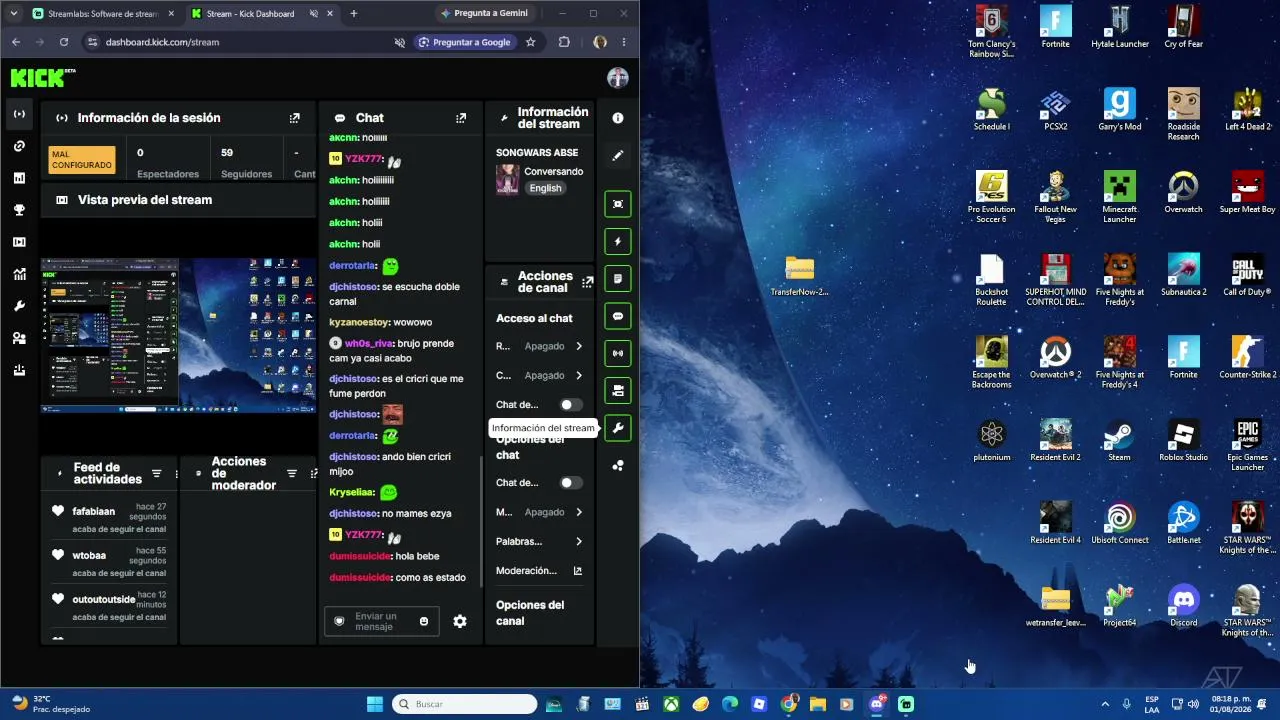Open the Chrome three-dot menu
The height and width of the screenshot is (720, 1280).
pyautogui.click(x=624, y=42)
